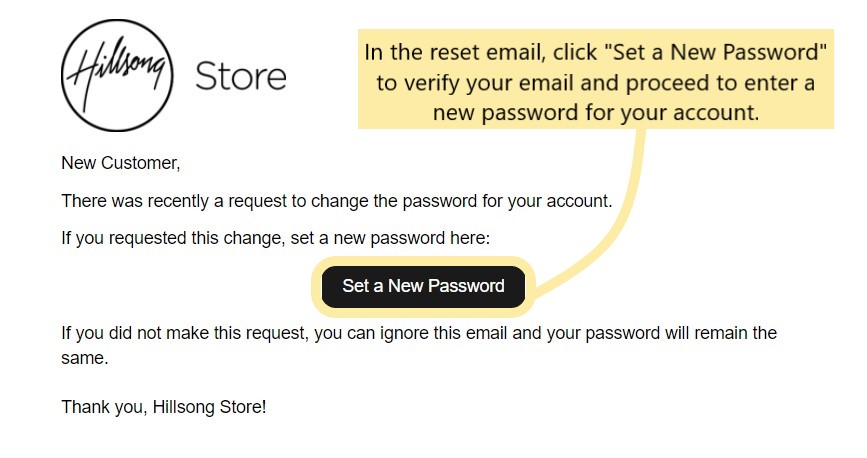
Task: Click the word "same." ending the paragraph
Action: [85, 357]
